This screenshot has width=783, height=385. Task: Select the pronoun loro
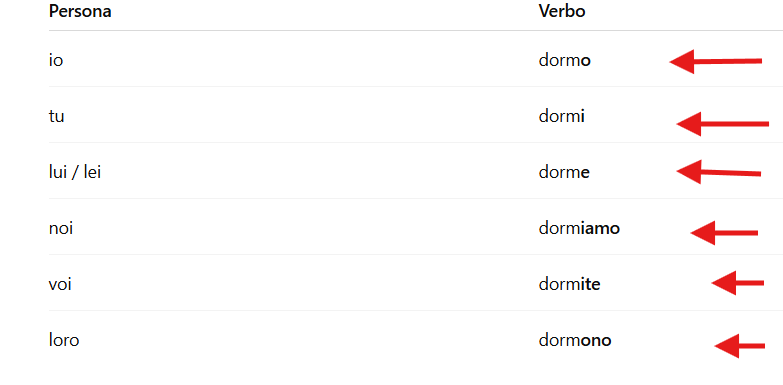coord(64,340)
